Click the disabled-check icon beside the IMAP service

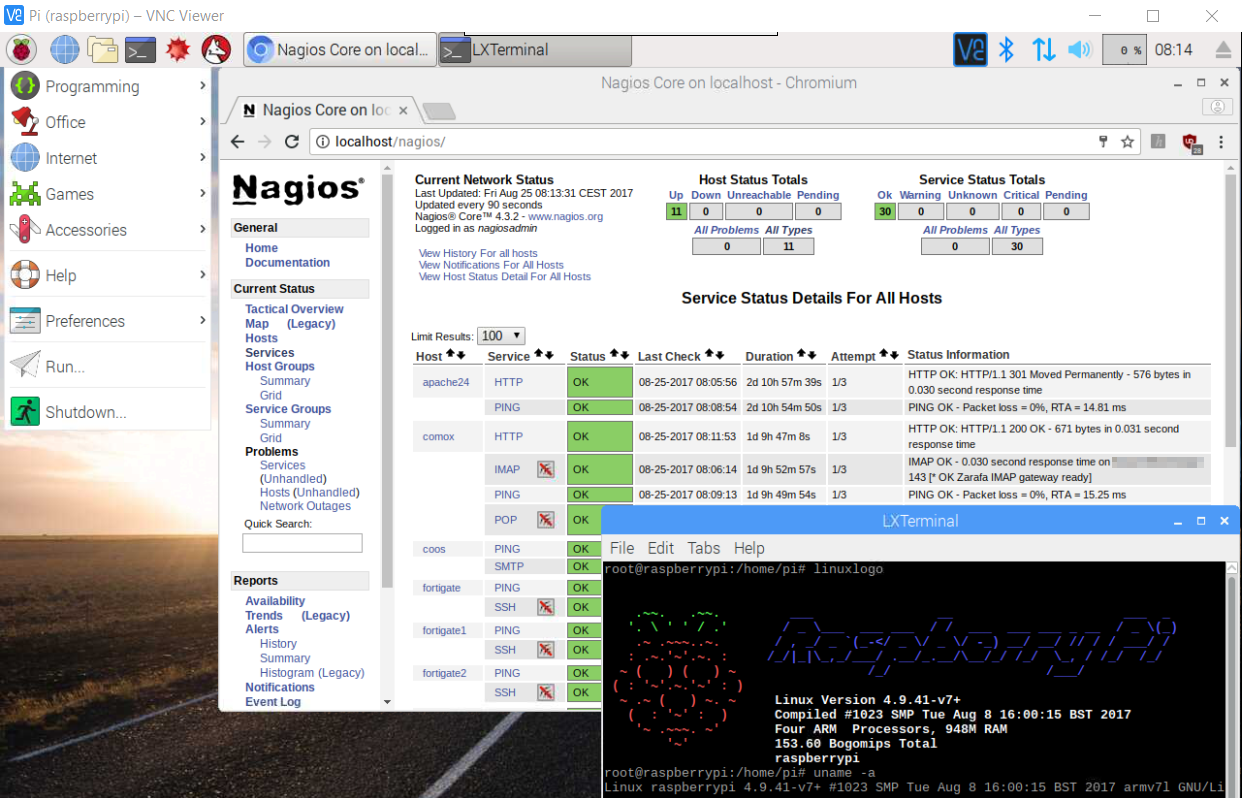click(547, 468)
